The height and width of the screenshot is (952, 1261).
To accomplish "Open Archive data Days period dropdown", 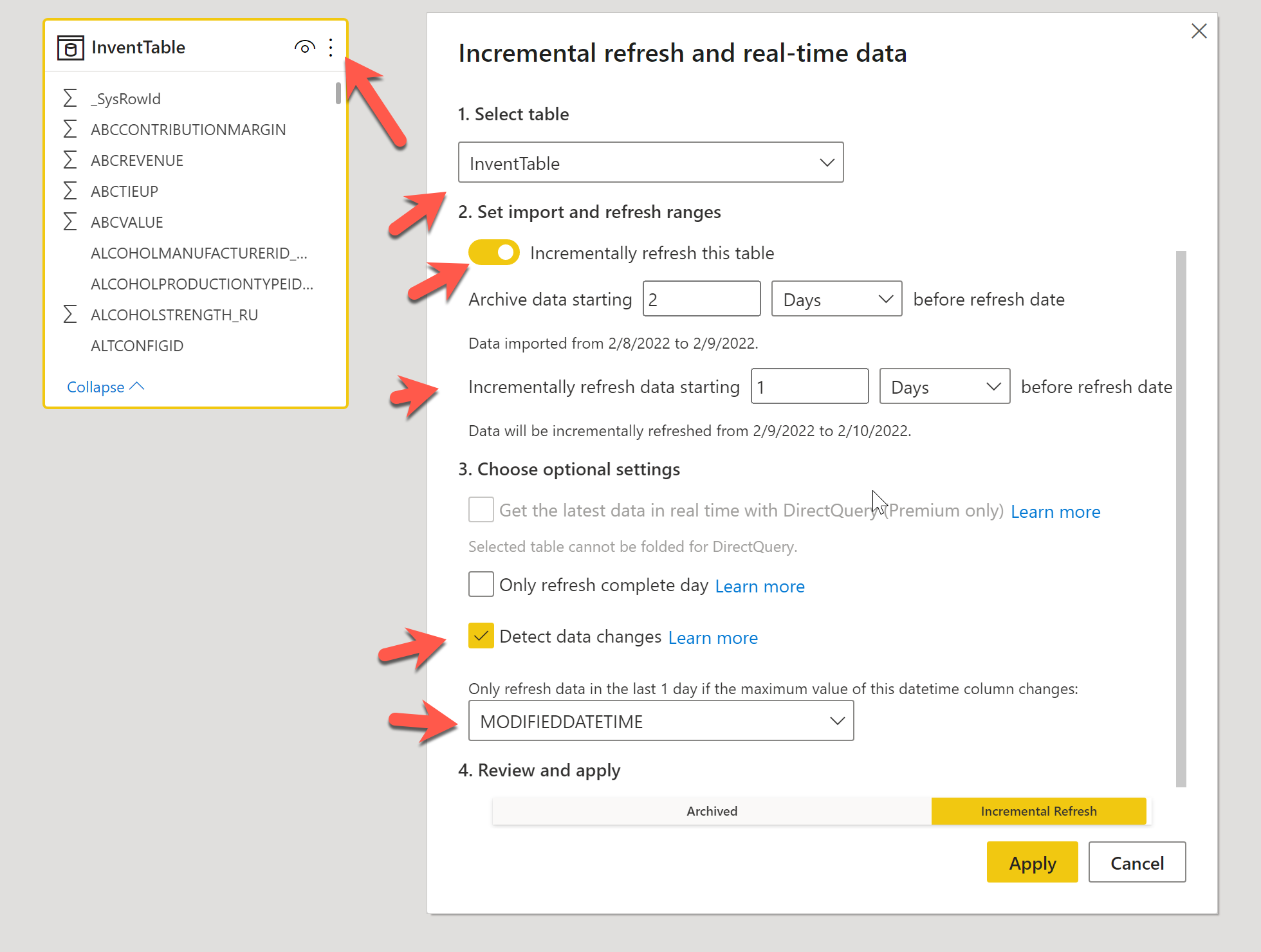I will click(836, 299).
